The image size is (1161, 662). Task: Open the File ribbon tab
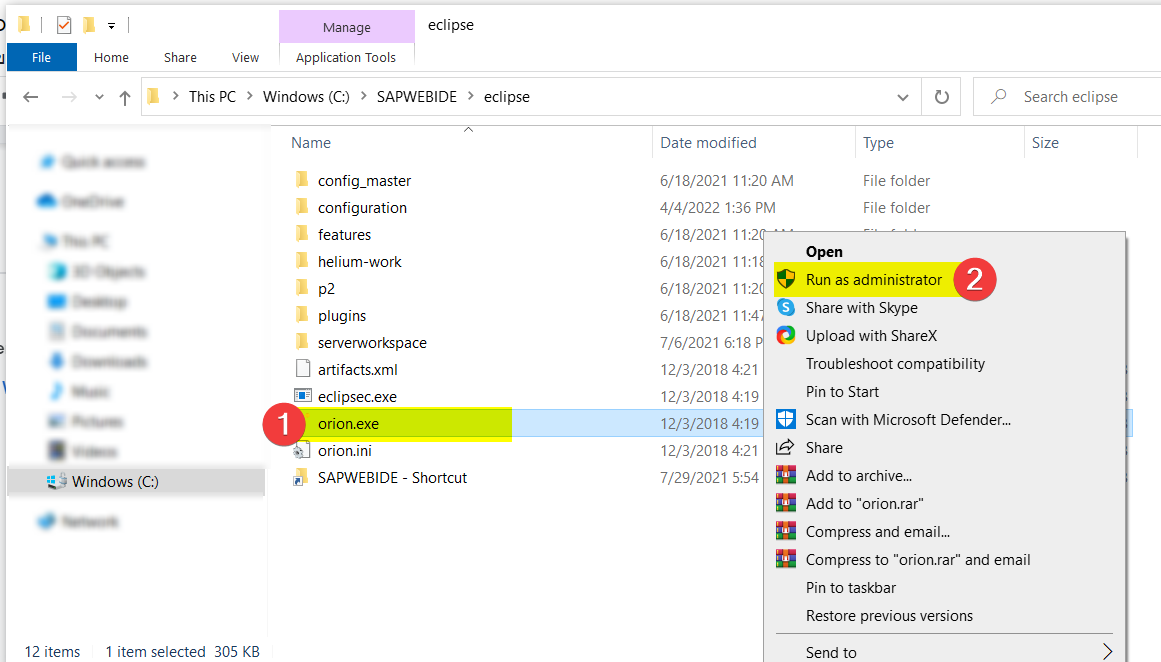coord(41,57)
